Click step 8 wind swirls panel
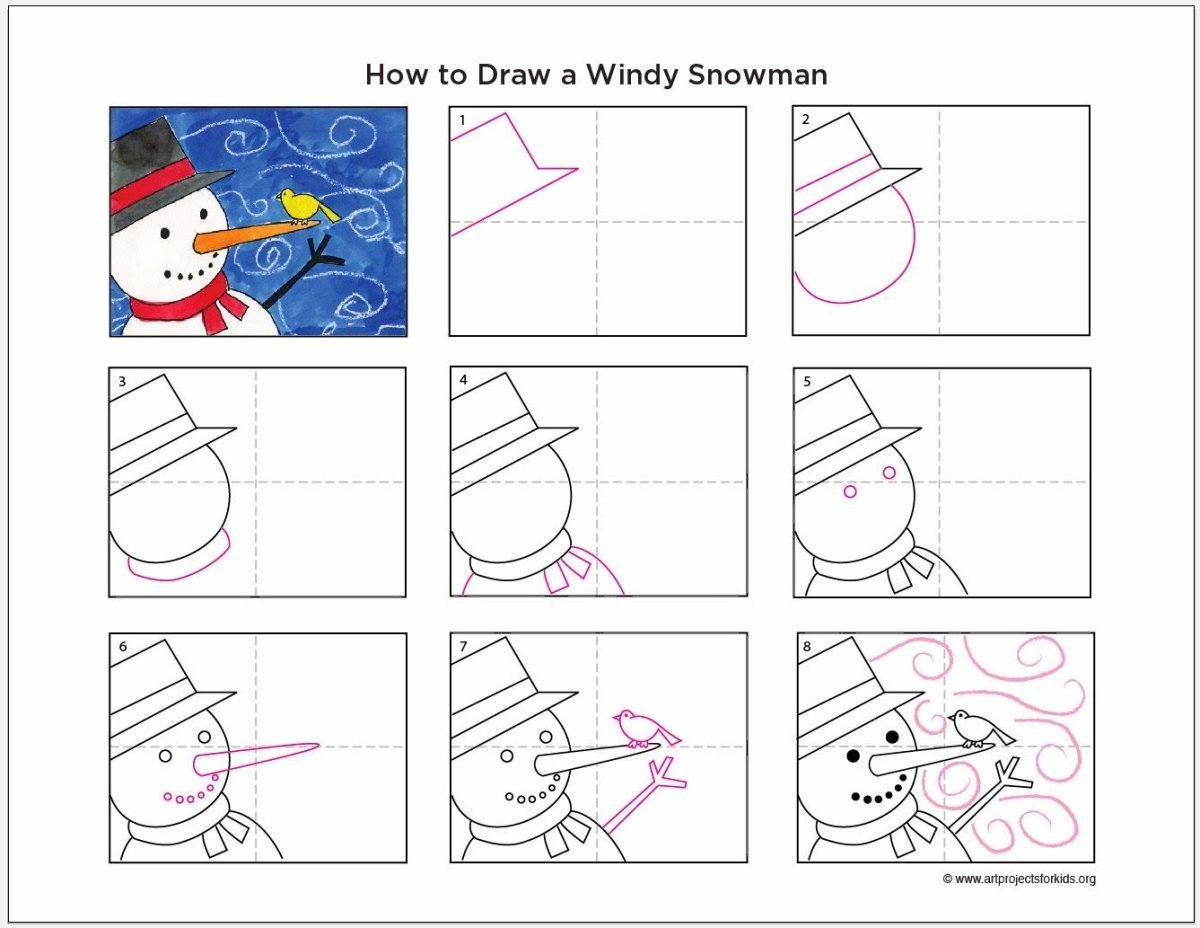Screen dimensions: 1200x928 (x=946, y=747)
